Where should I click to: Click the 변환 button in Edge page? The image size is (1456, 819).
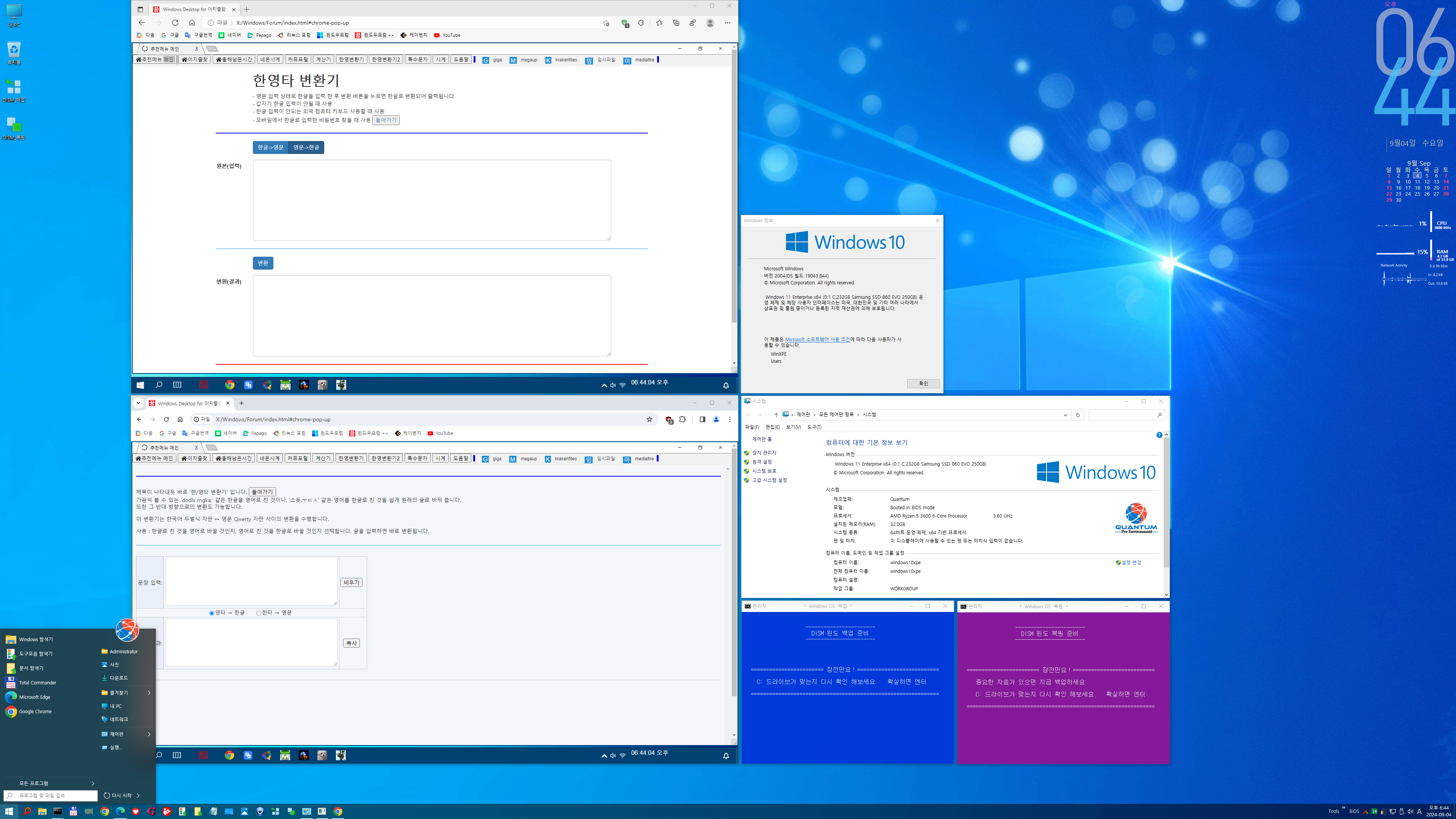pyautogui.click(x=263, y=263)
